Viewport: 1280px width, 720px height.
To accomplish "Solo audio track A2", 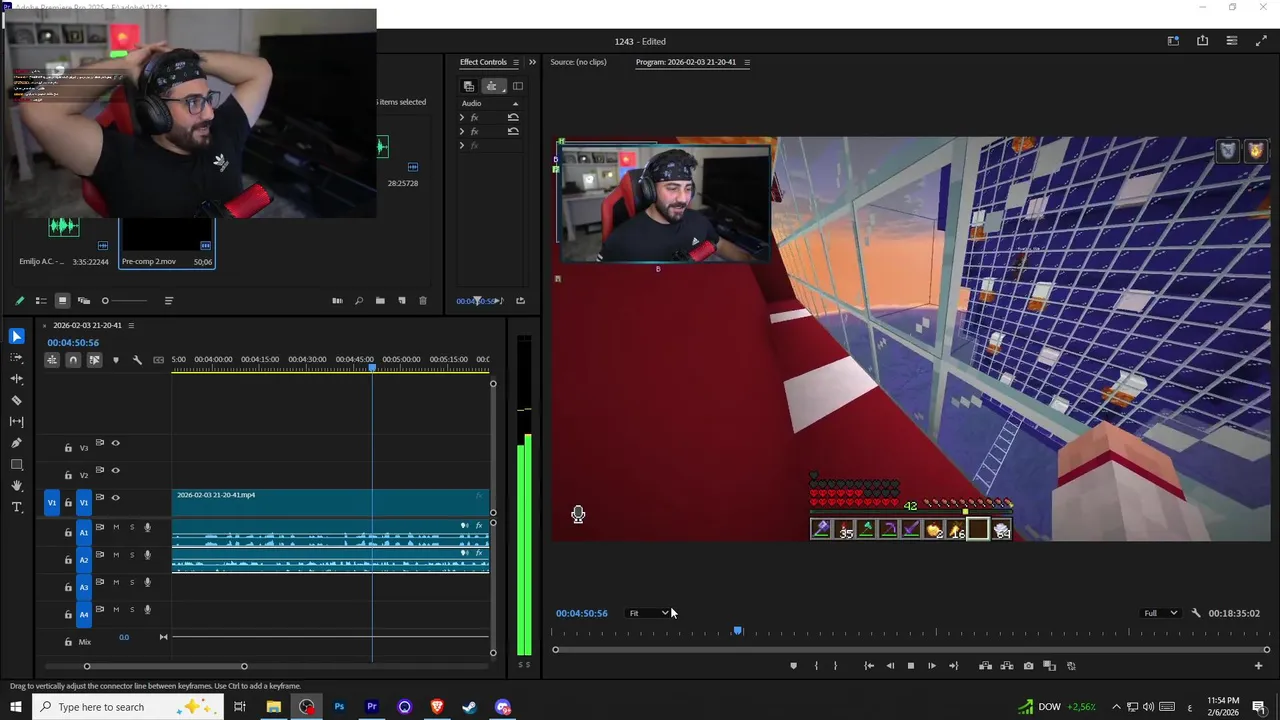I will (132, 555).
